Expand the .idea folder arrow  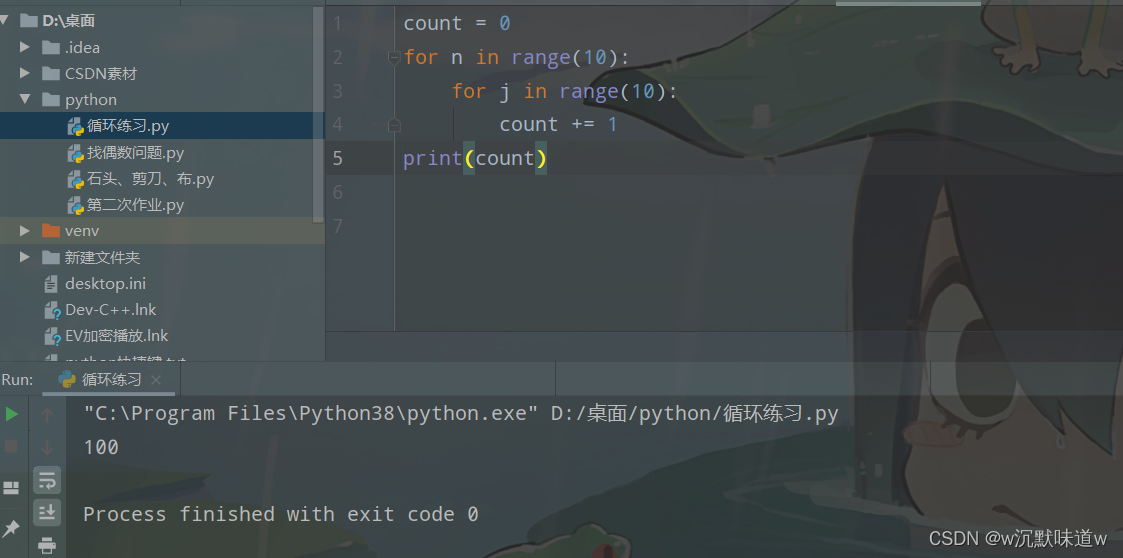25,47
